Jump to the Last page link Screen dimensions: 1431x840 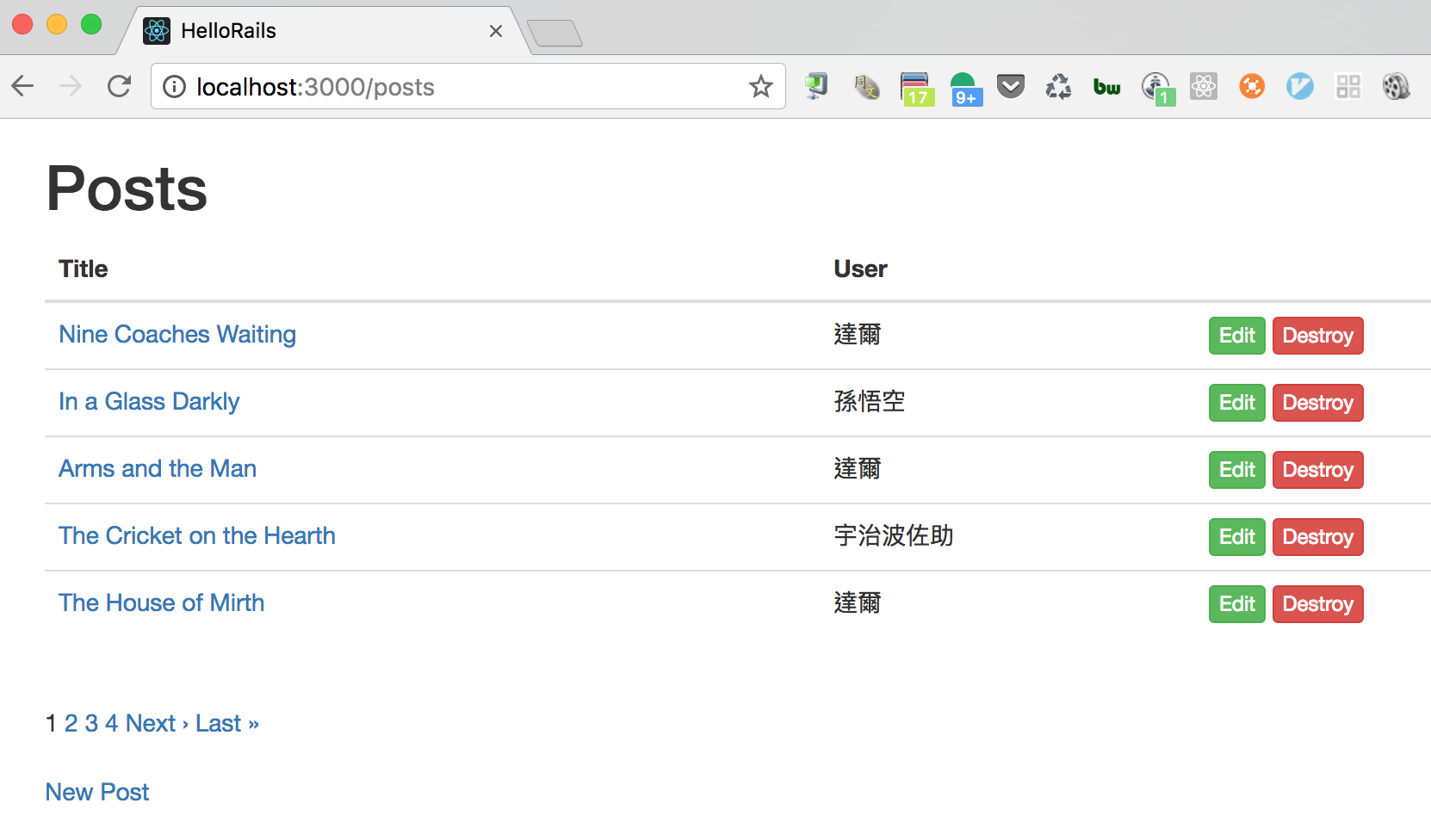[226, 723]
